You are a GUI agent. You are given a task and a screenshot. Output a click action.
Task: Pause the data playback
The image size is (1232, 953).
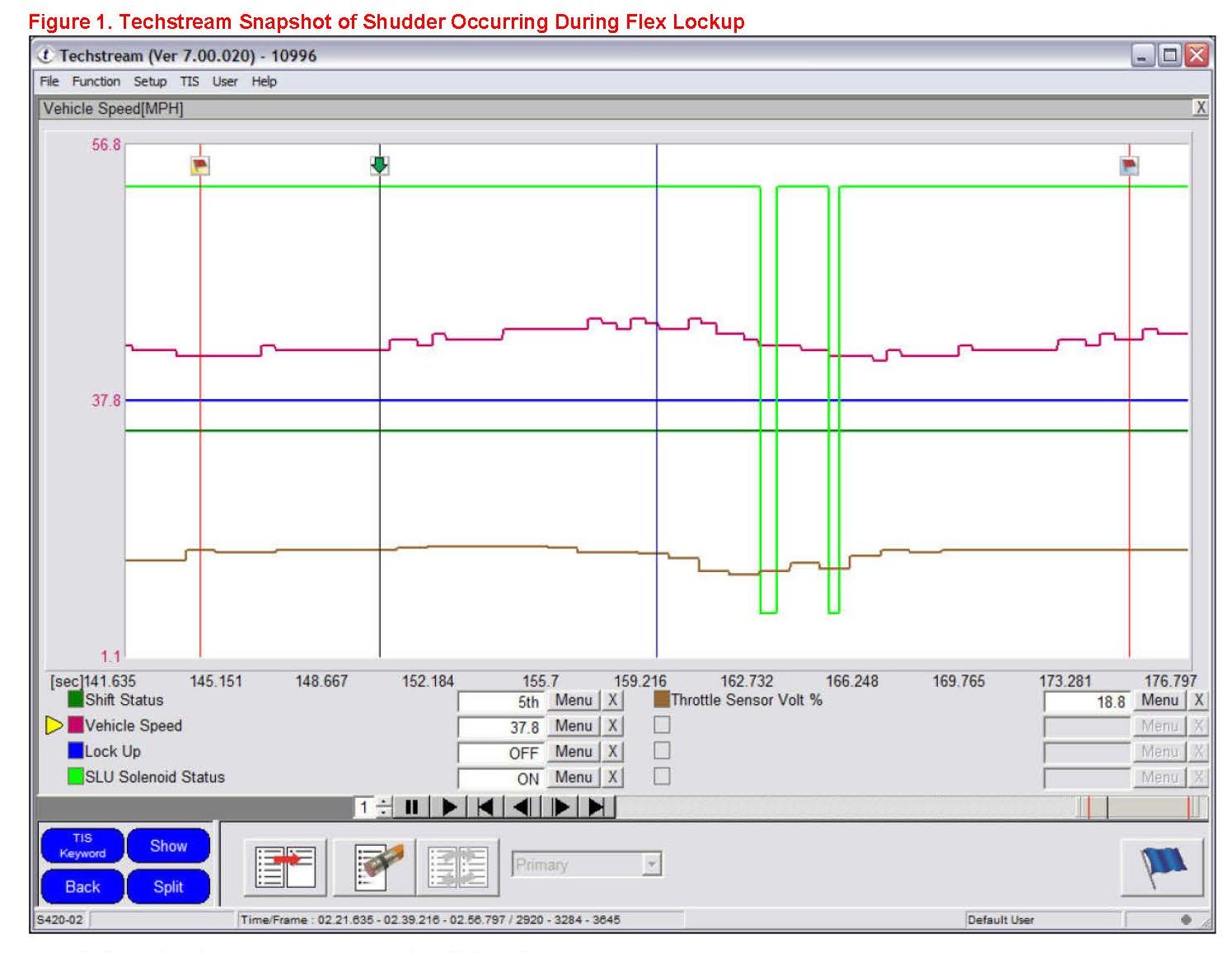click(412, 807)
